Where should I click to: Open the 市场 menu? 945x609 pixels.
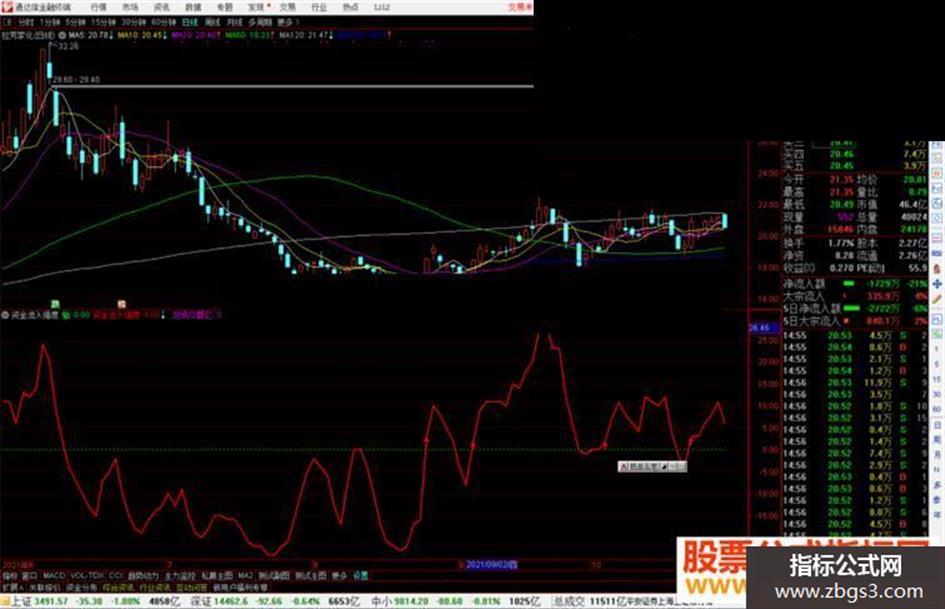point(130,7)
